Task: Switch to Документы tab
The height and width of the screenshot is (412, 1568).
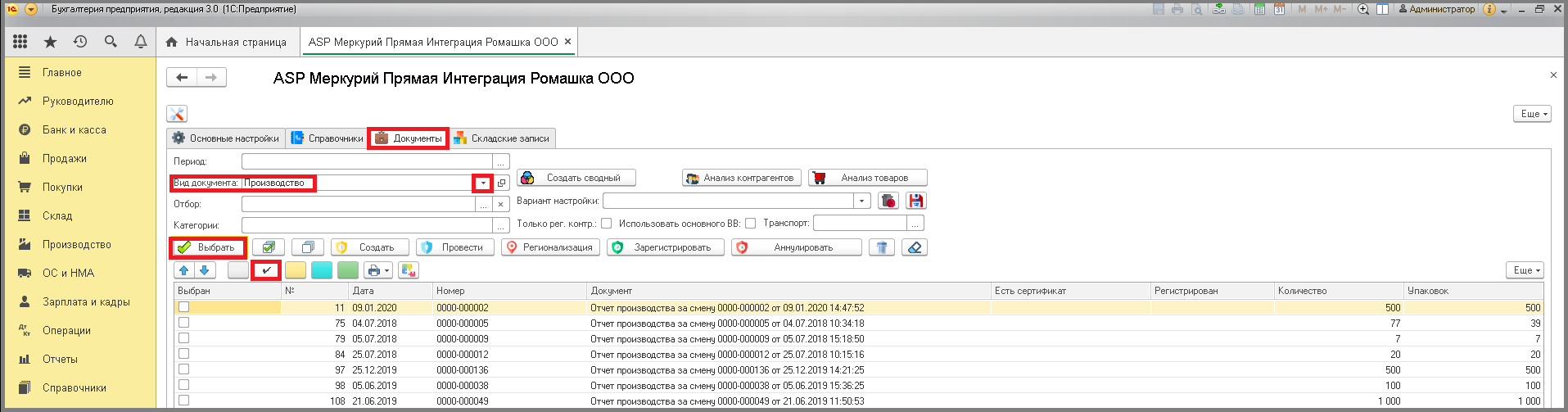Action: pyautogui.click(x=409, y=138)
